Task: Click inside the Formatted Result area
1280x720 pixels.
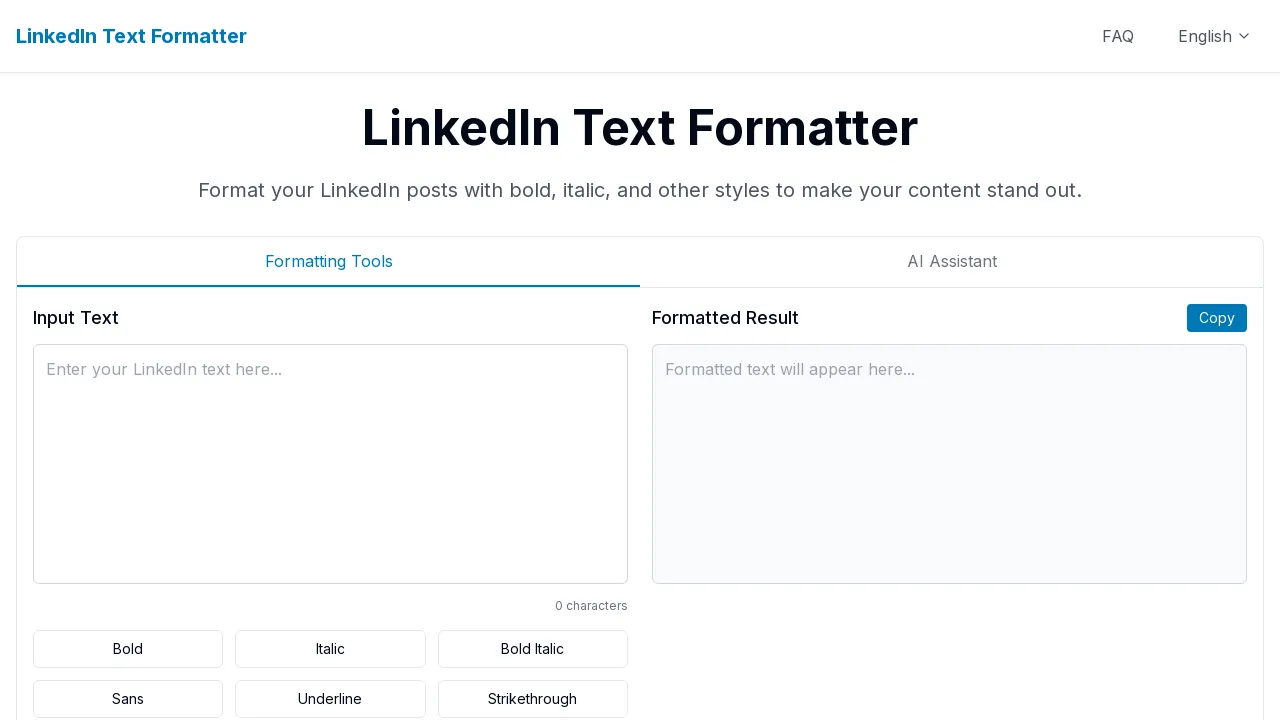Action: click(x=949, y=463)
